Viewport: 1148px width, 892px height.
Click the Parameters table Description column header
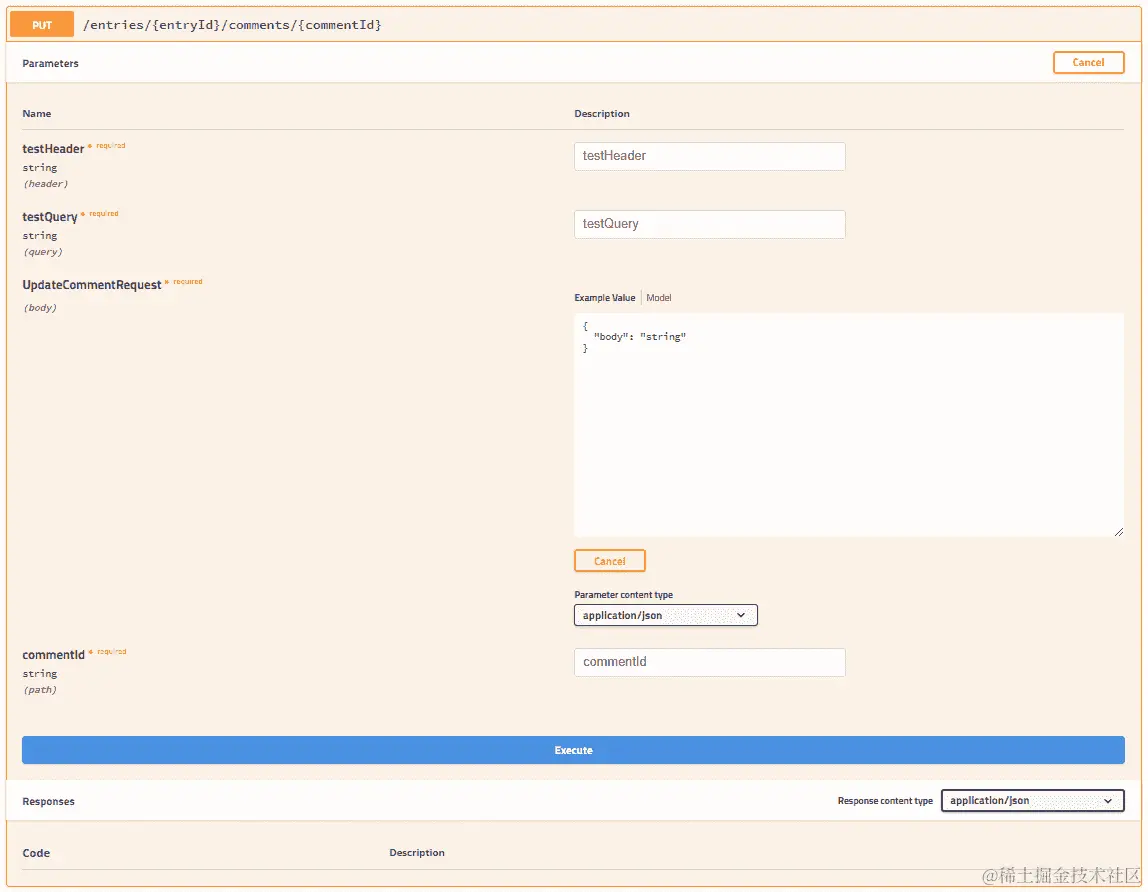point(601,114)
